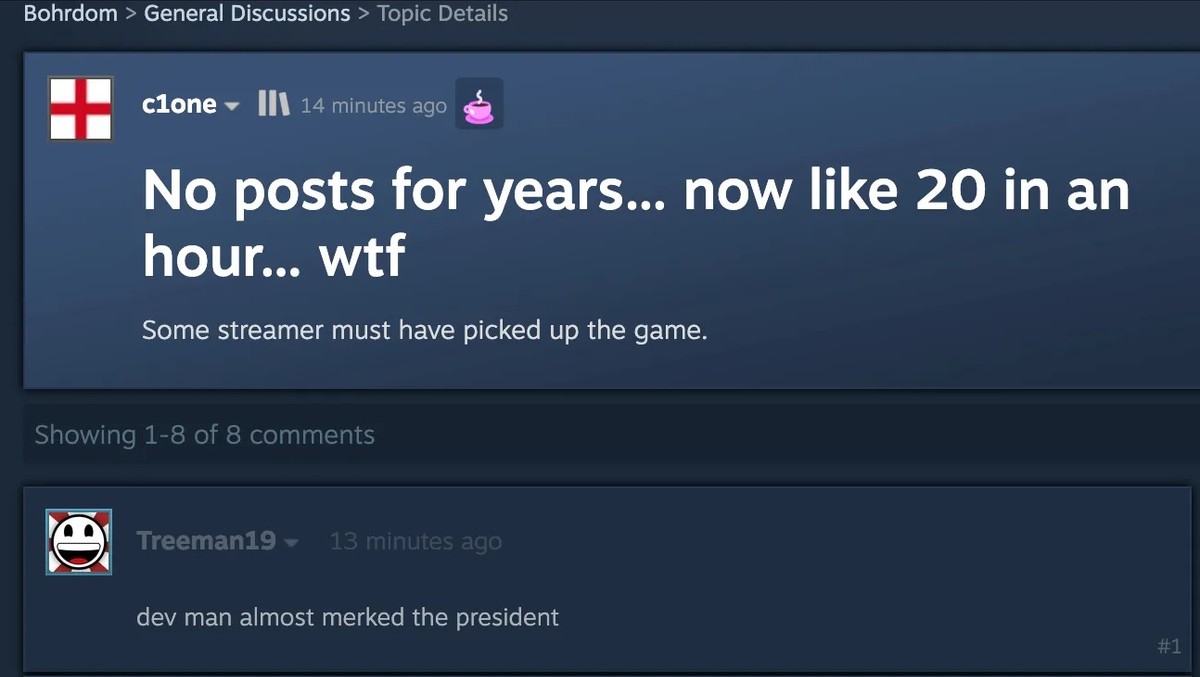
Task: Click the dev man almost merked comment
Action: [347, 617]
